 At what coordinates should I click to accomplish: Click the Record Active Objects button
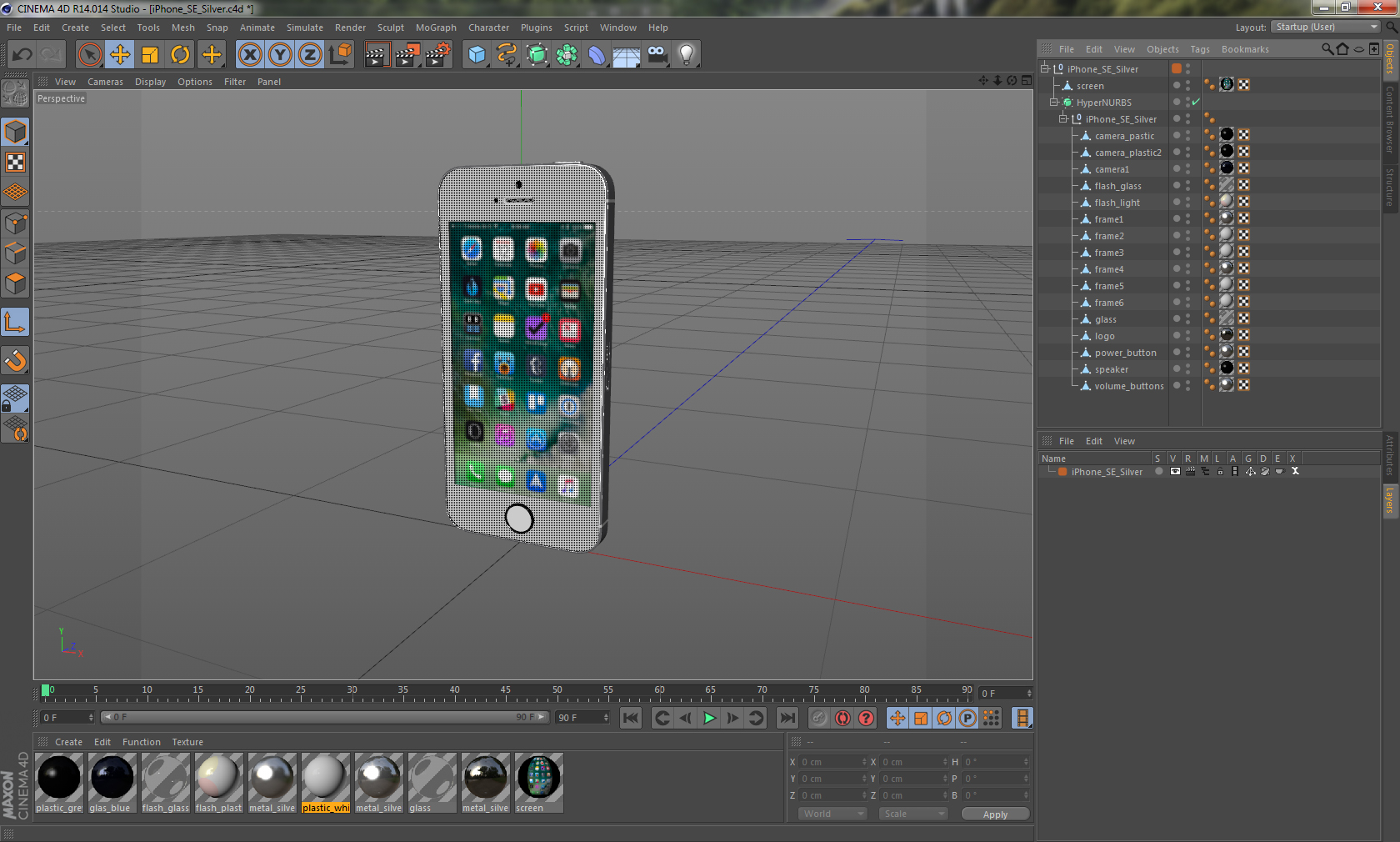click(819, 718)
